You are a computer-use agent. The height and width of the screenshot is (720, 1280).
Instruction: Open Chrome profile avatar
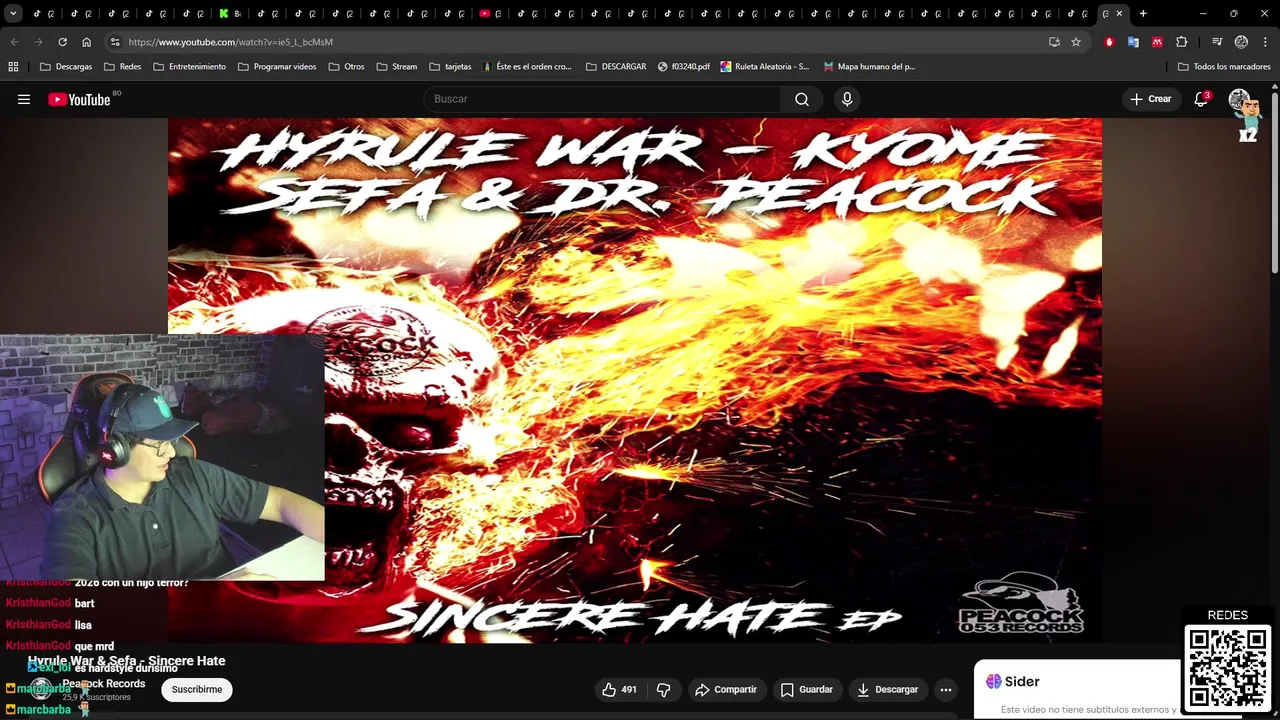click(x=1241, y=42)
